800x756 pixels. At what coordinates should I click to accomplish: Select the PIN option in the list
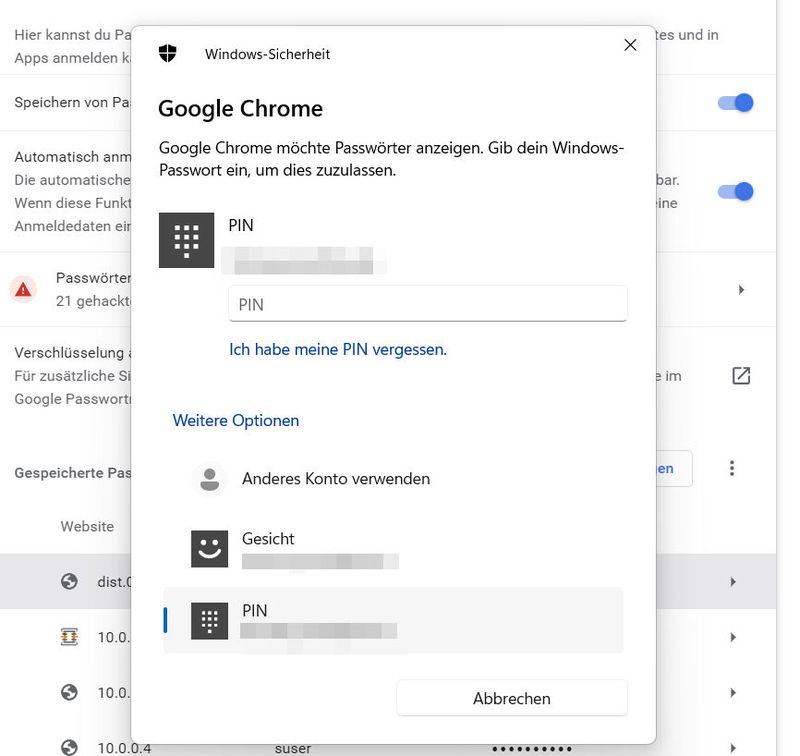(x=393, y=620)
